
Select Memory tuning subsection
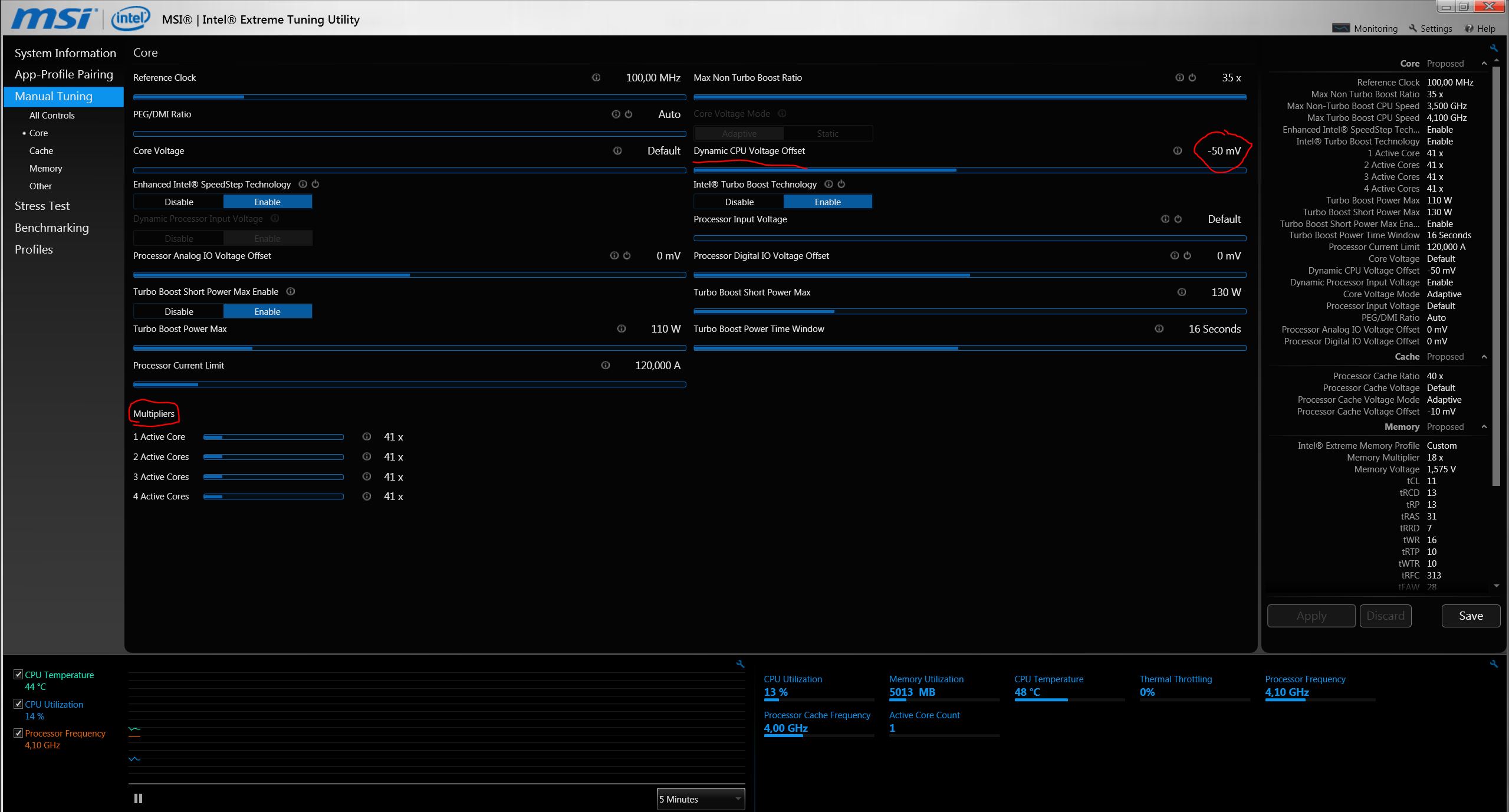click(45, 168)
